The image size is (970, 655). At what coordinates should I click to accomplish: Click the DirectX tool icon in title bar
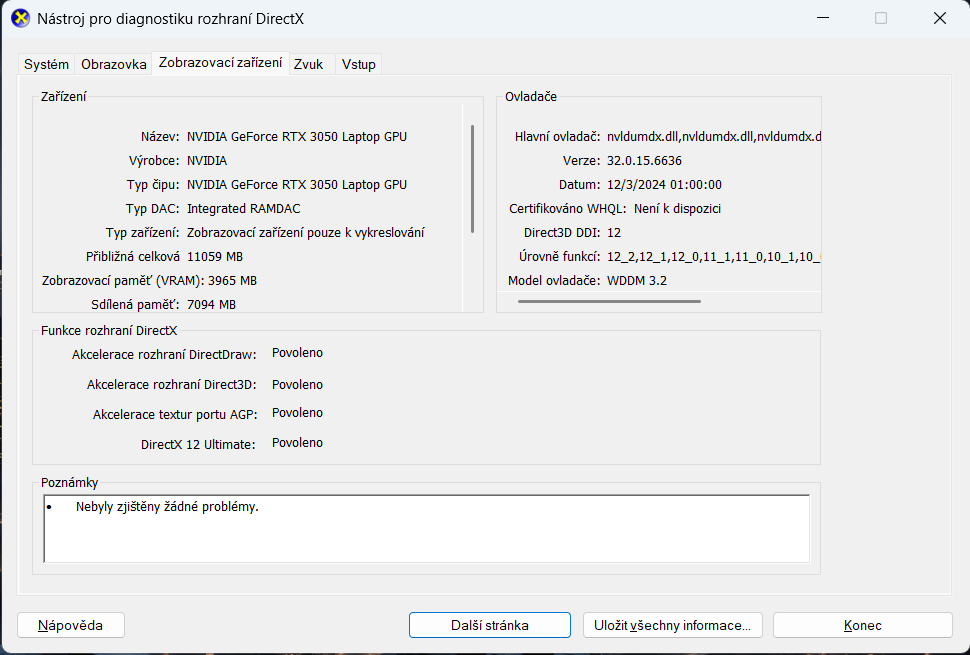click(x=19, y=18)
